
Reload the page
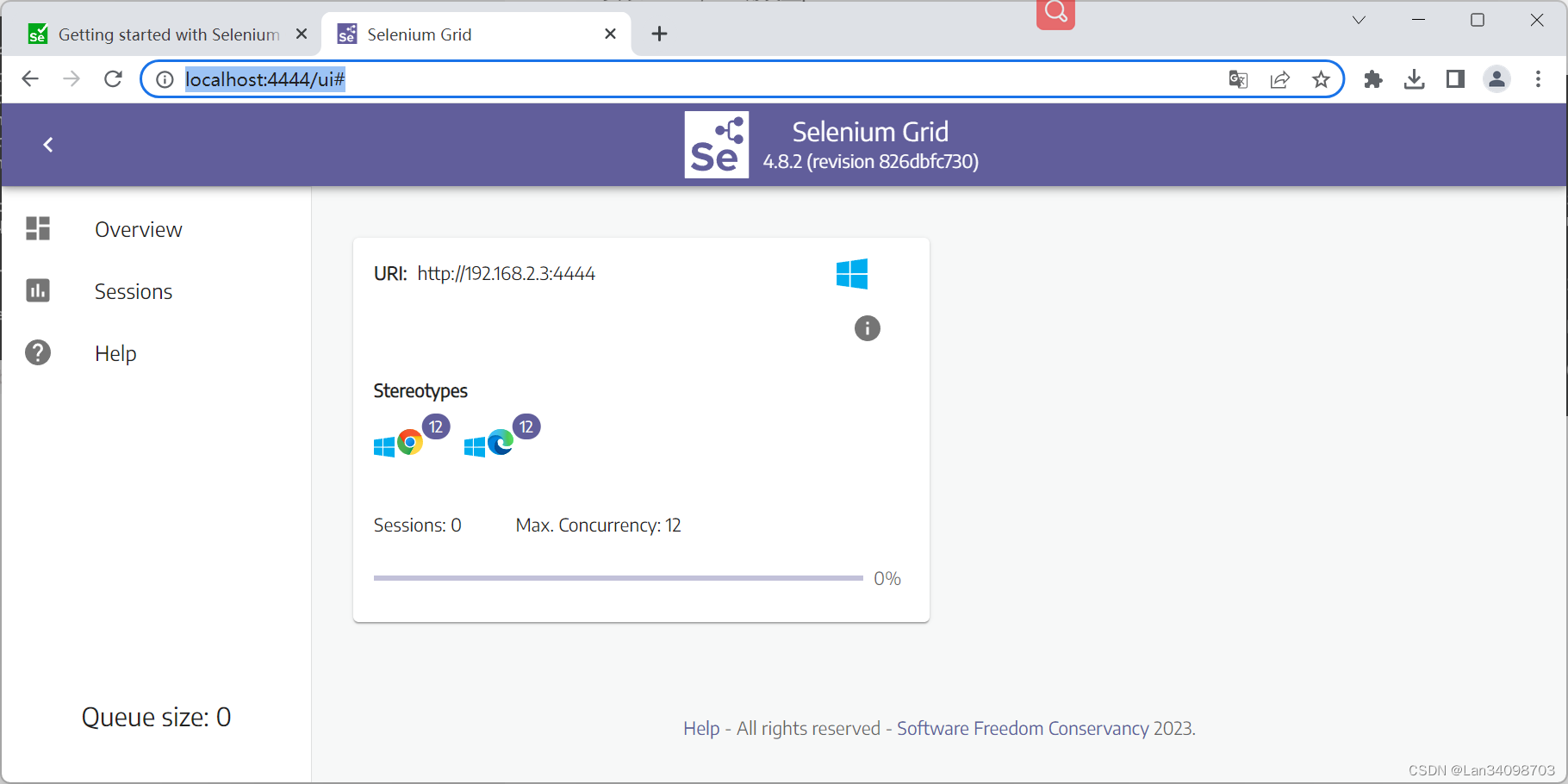point(113,79)
